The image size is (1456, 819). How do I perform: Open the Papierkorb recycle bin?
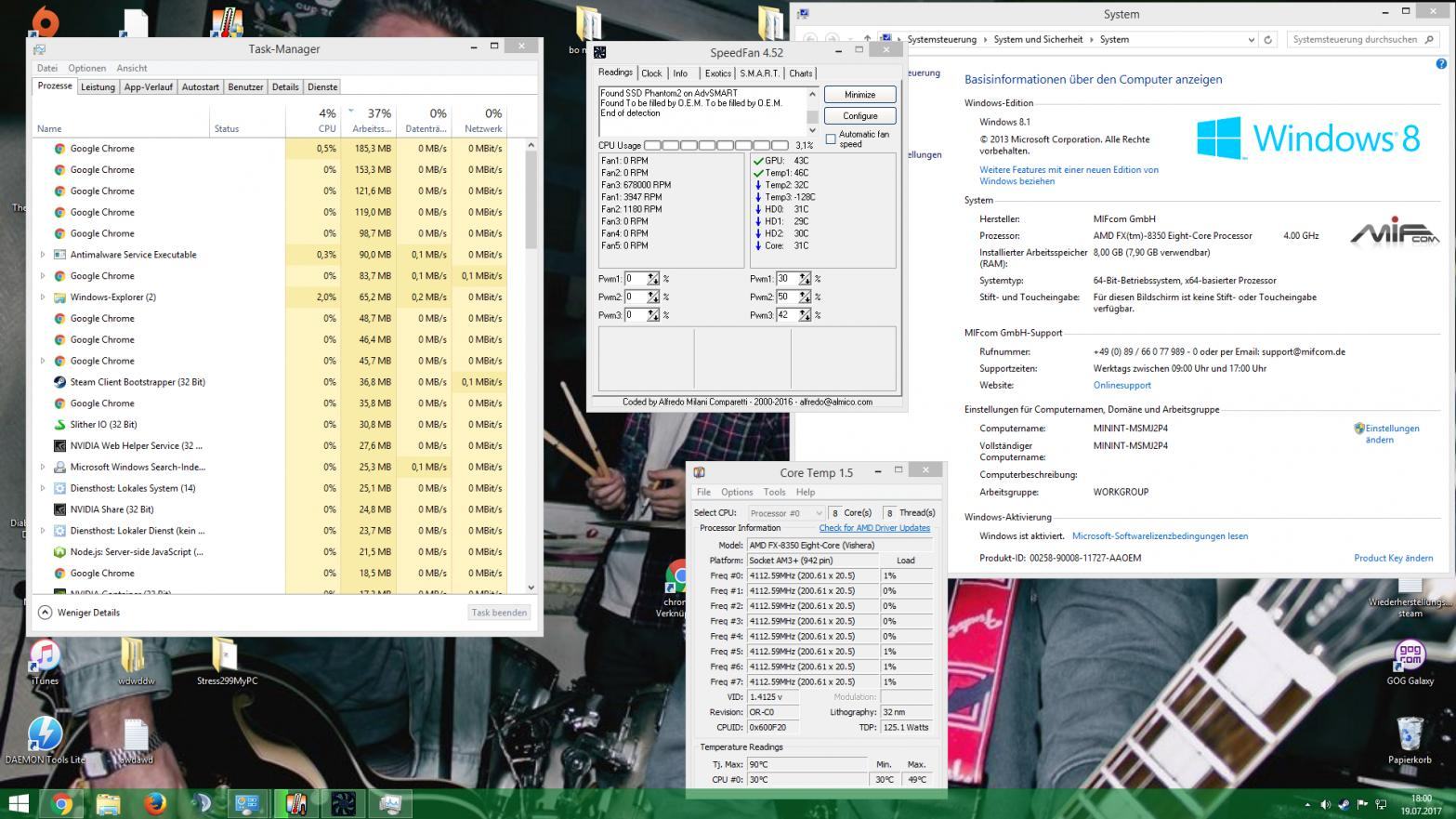tap(1410, 735)
